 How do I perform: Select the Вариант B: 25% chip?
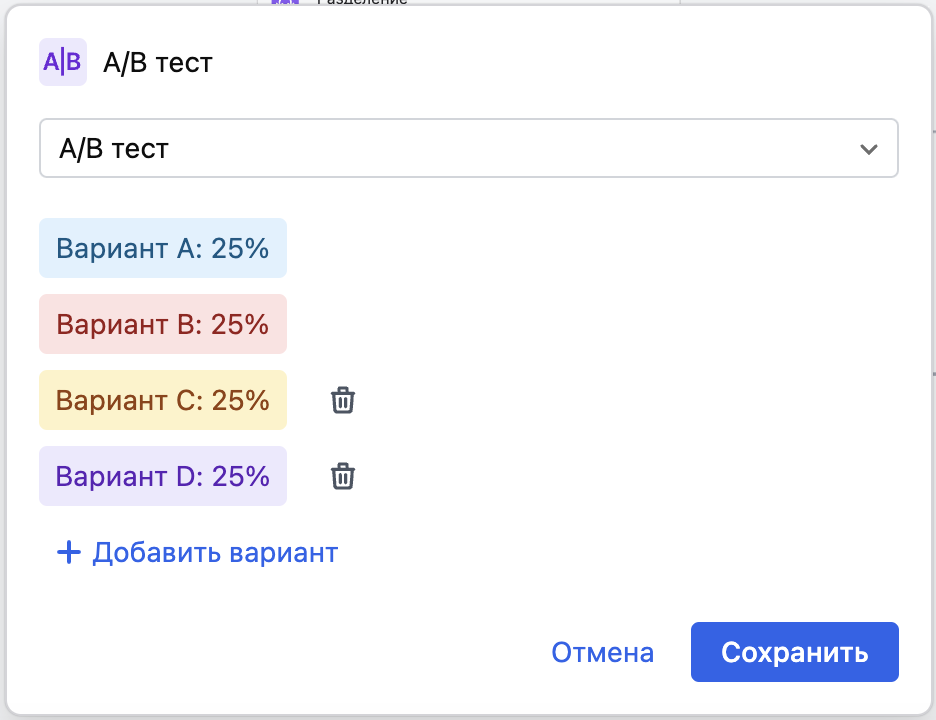[162, 324]
